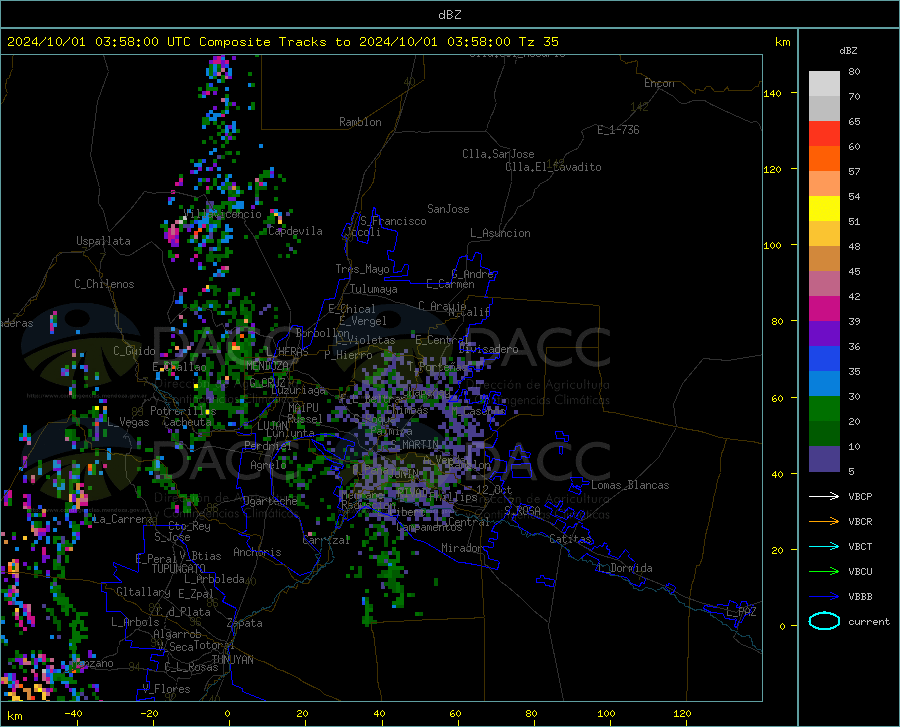Click the 'Tres_Mayo' map label

point(362,269)
